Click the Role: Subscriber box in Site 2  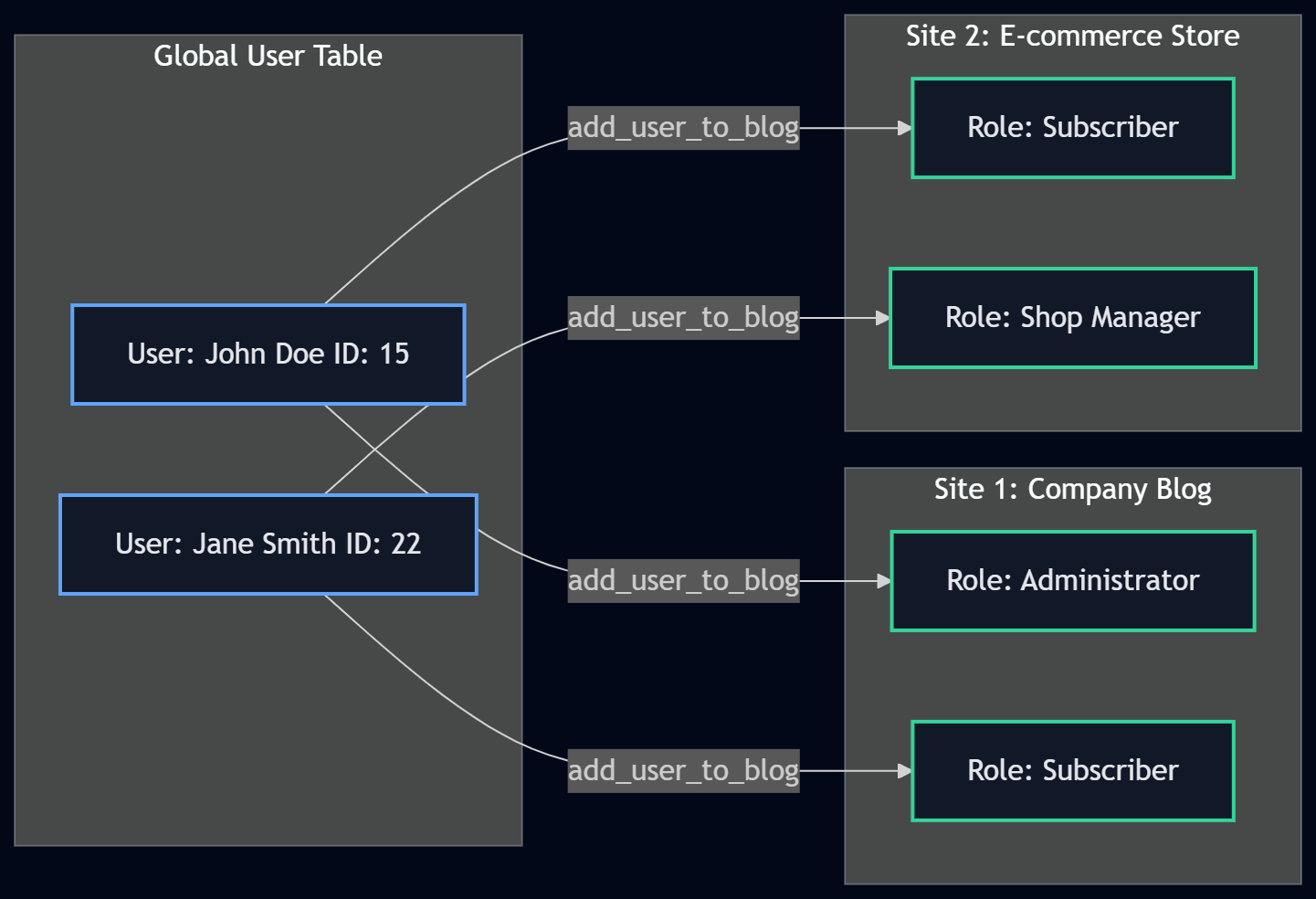(1071, 127)
